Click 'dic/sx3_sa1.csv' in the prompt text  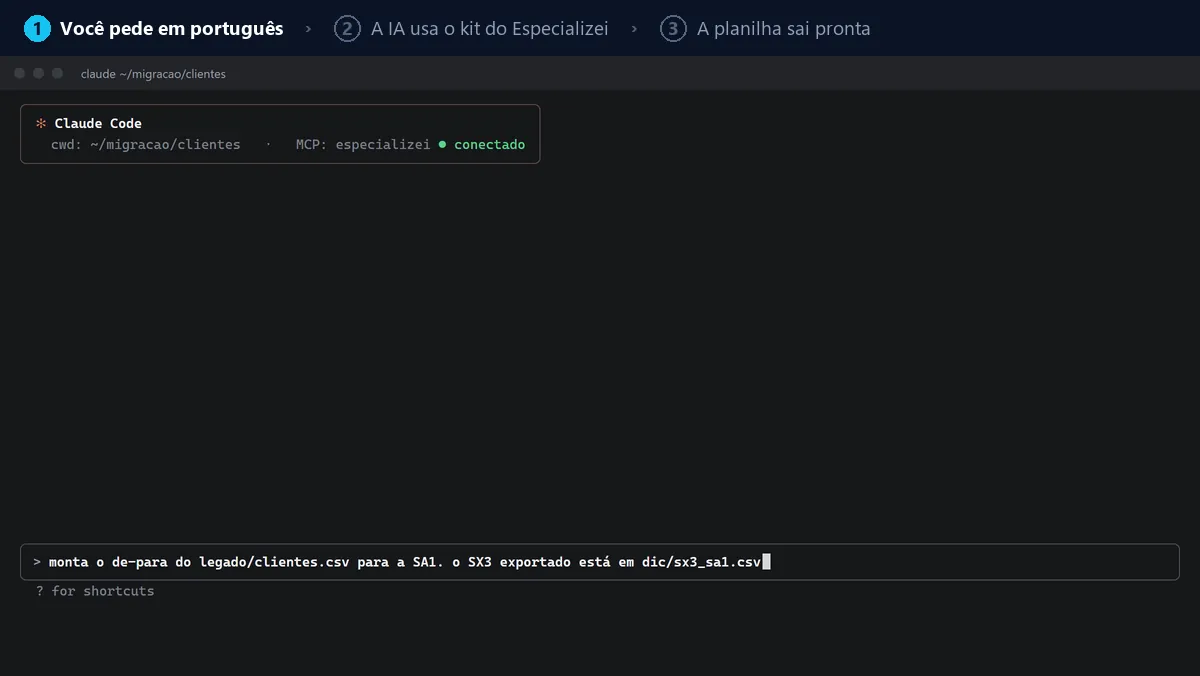[x=701, y=562]
